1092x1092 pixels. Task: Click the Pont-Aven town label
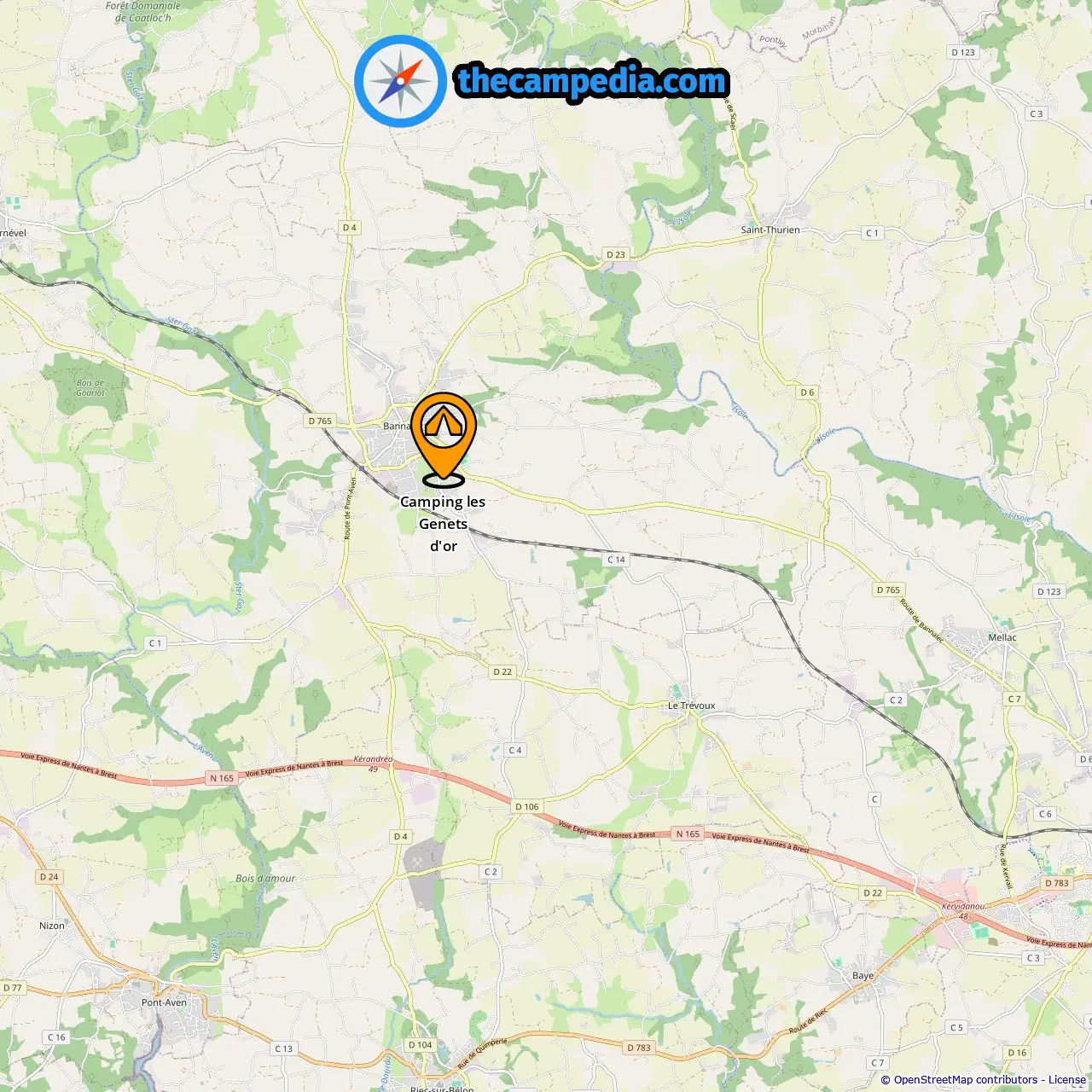(x=164, y=1002)
